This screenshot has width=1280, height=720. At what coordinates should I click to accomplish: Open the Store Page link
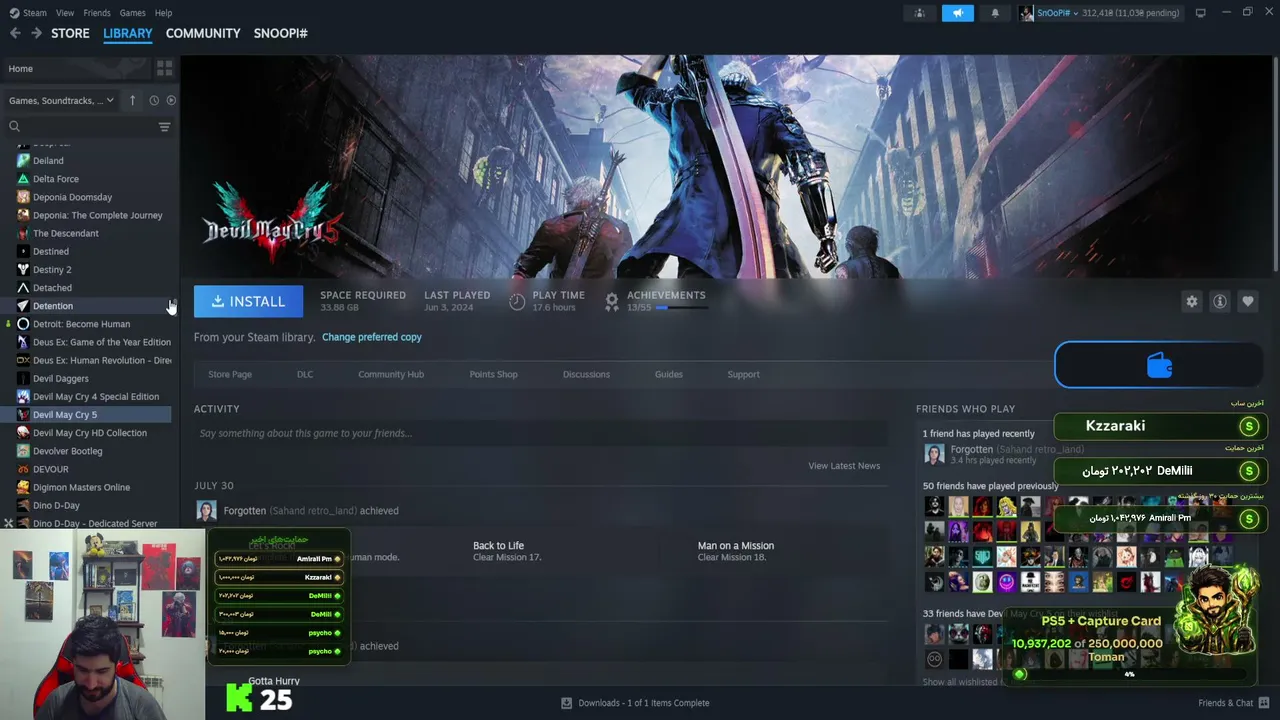(x=230, y=374)
